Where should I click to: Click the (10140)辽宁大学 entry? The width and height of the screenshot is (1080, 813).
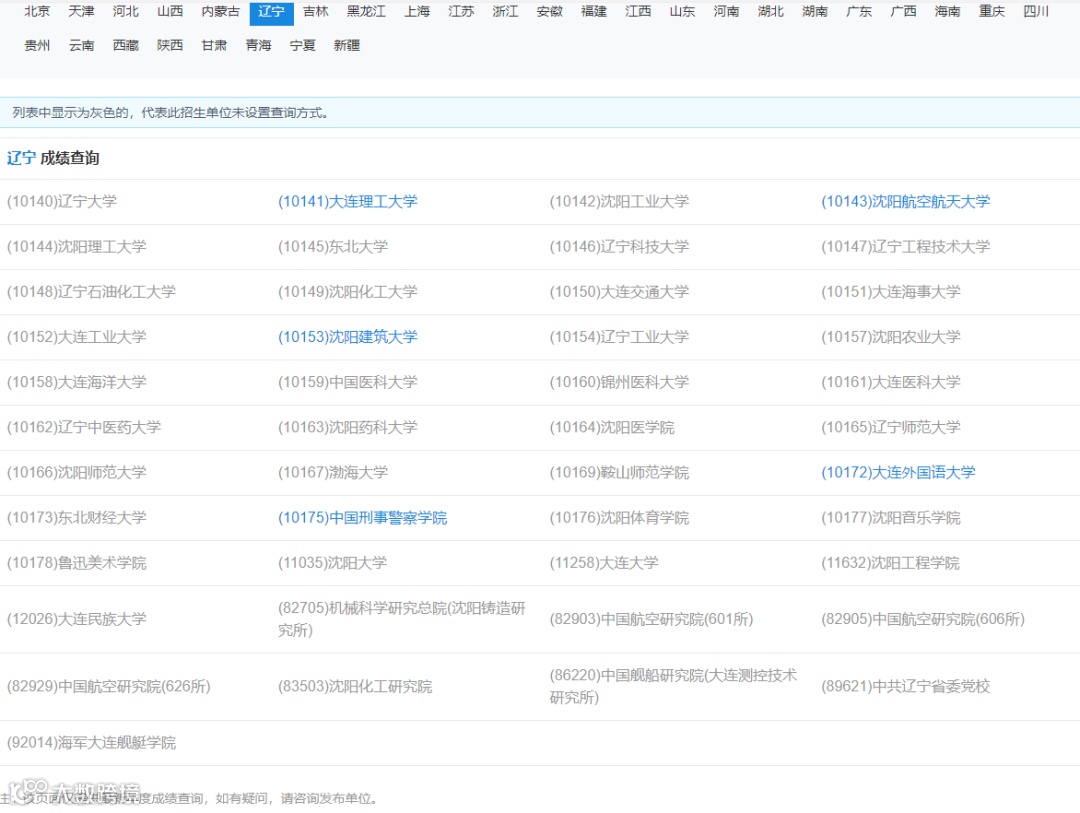62,202
